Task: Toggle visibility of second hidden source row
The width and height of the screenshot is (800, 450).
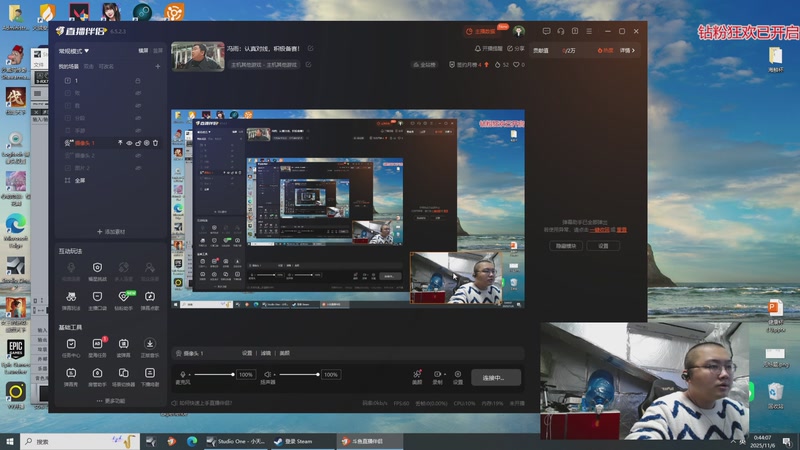Action: [138, 93]
